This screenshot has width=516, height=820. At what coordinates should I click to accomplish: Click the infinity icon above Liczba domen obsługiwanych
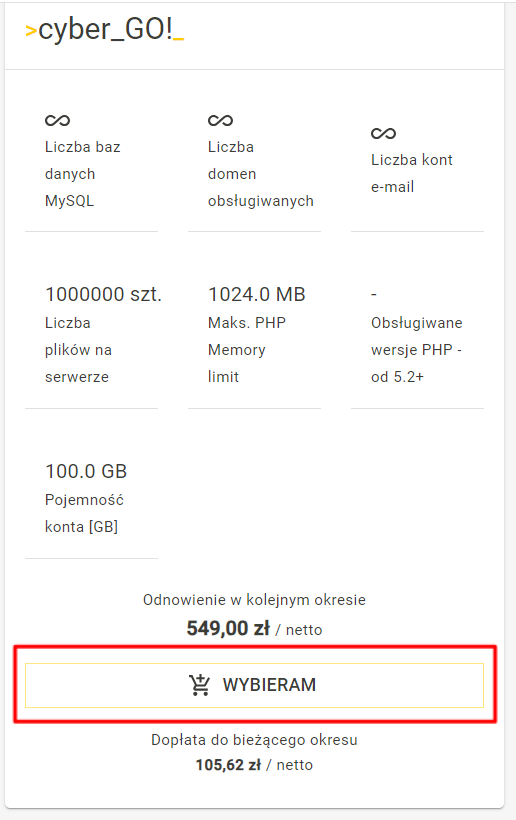221,120
